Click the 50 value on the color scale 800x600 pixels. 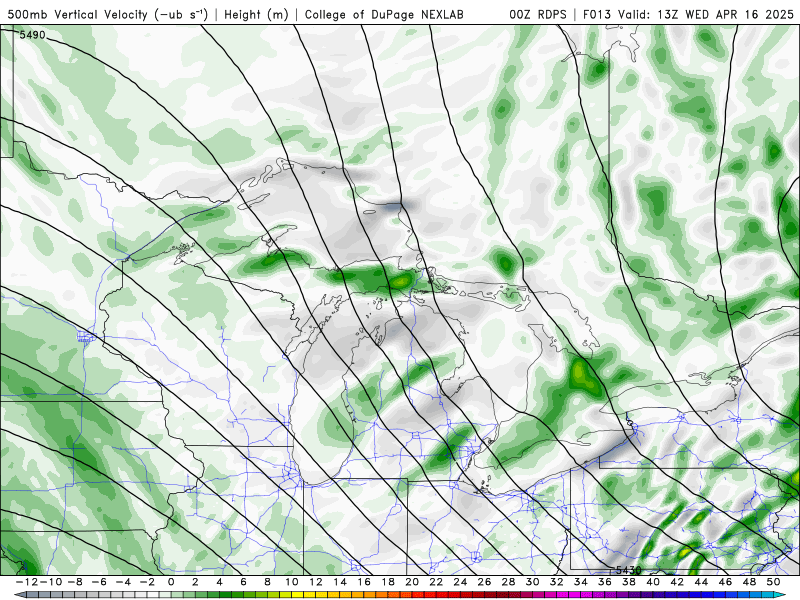click(773, 582)
